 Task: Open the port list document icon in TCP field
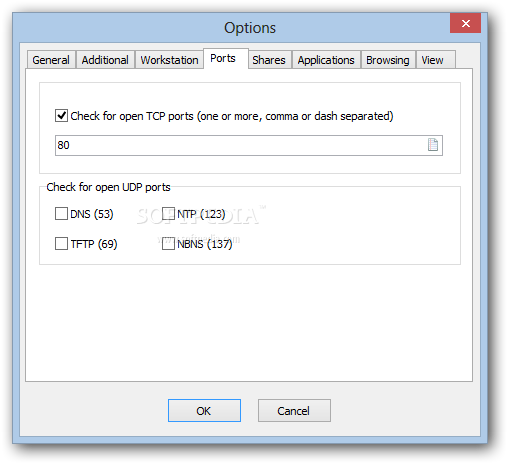(x=433, y=145)
